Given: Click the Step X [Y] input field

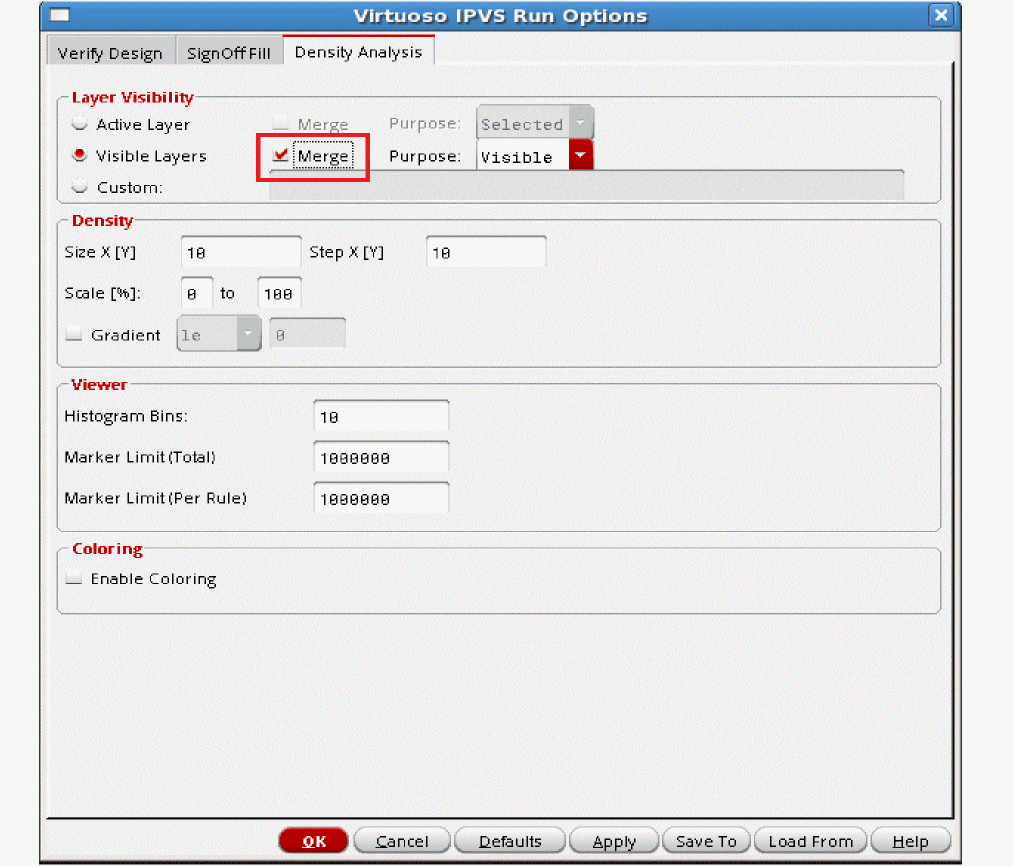Looking at the screenshot, I should (x=486, y=252).
